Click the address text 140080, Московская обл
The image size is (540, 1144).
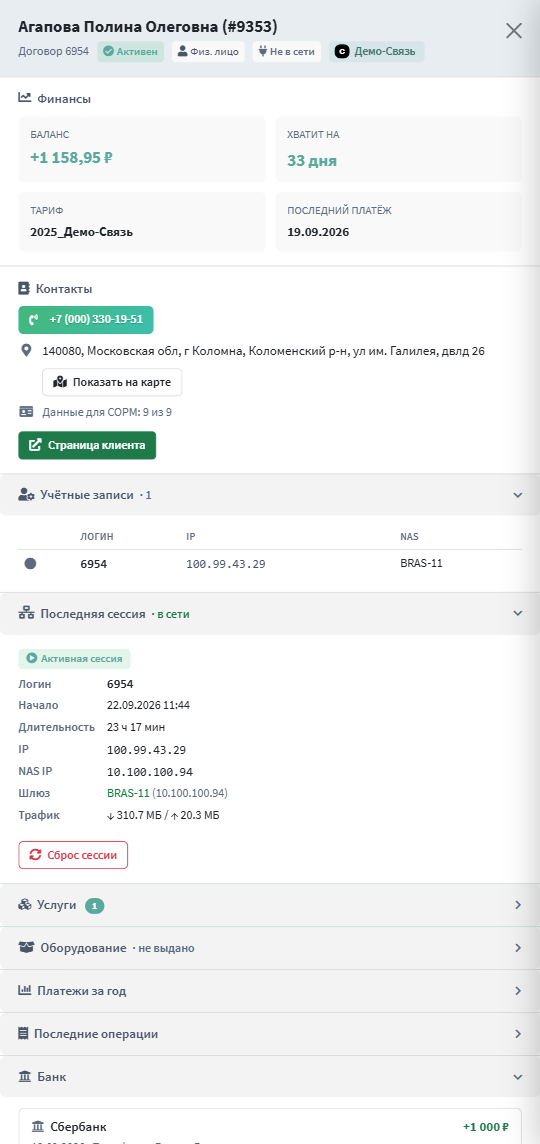(263, 351)
